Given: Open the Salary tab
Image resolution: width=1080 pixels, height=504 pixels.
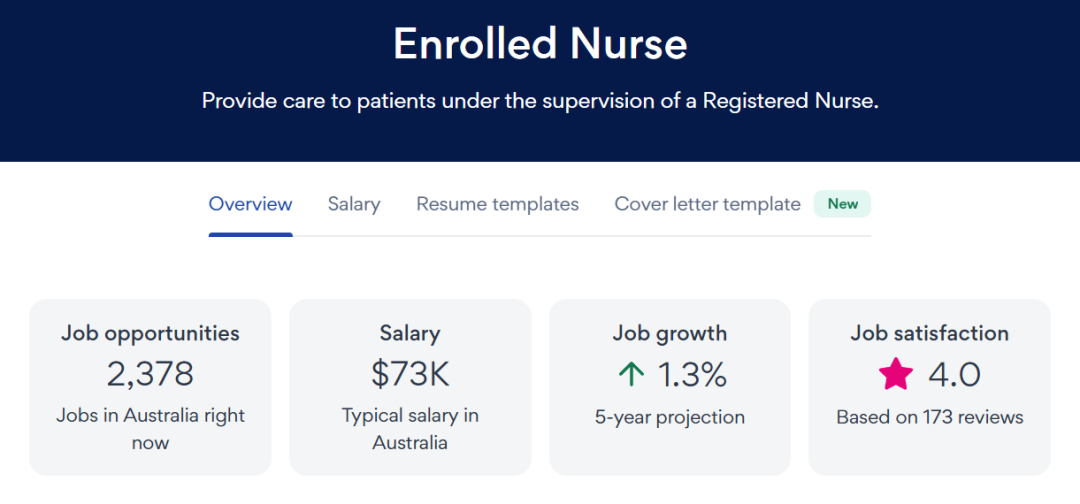Looking at the screenshot, I should coord(354,204).
